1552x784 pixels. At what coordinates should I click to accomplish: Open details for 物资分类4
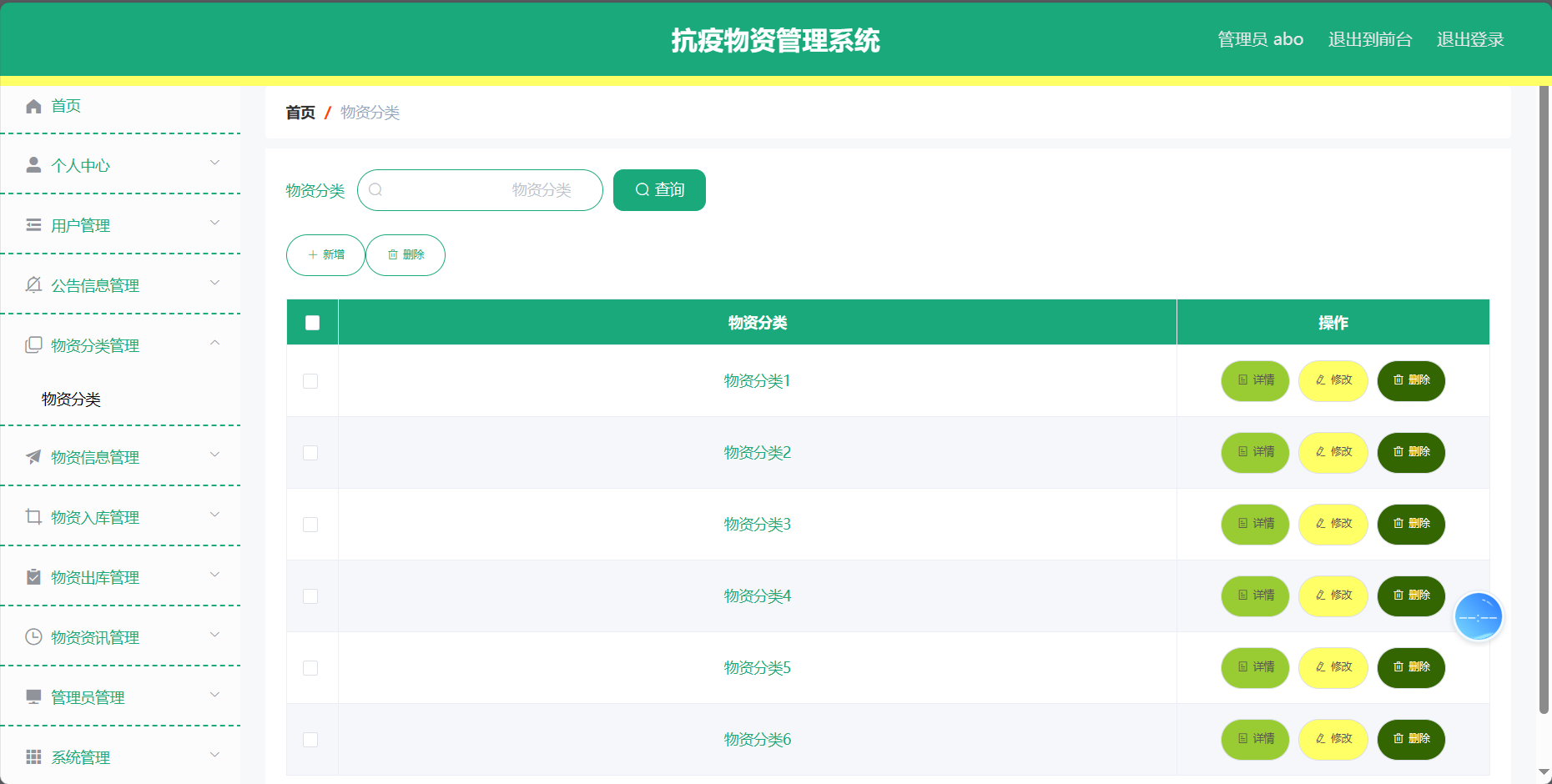[1255, 596]
